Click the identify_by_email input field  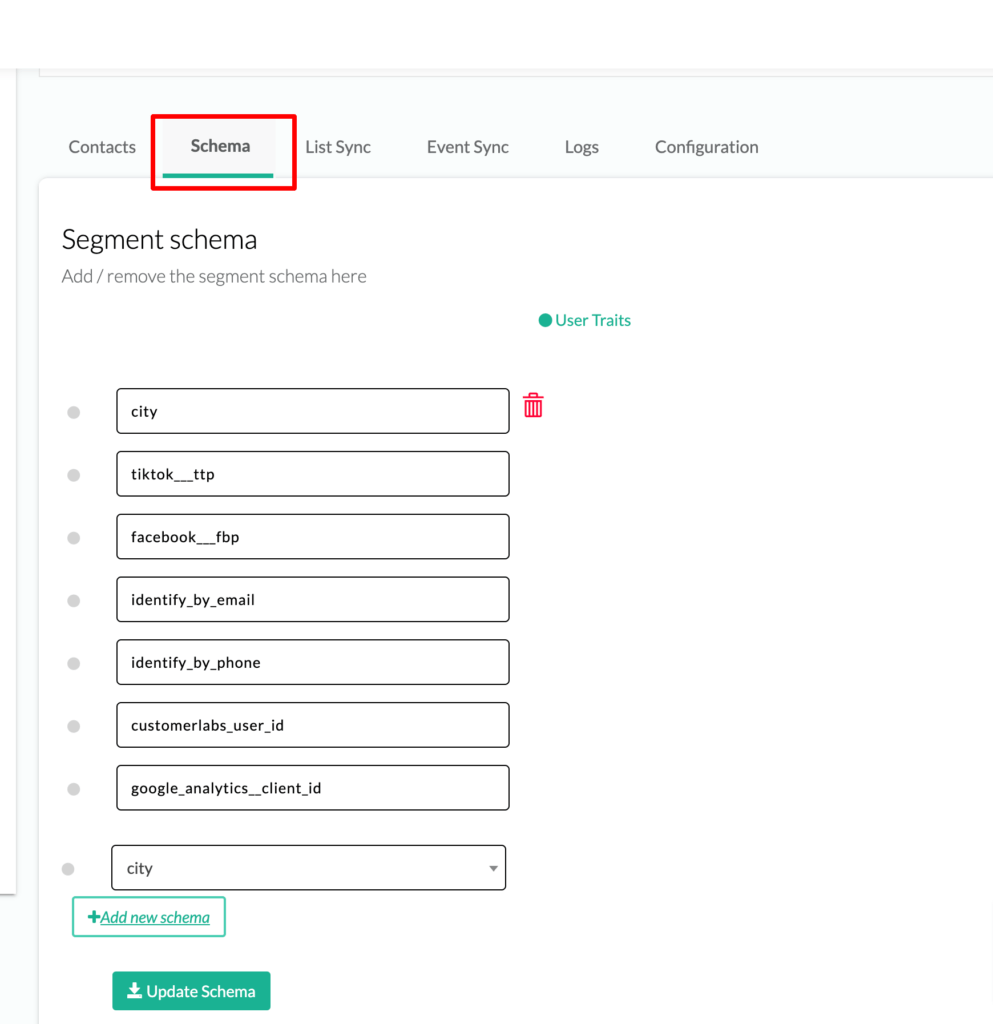[313, 599]
